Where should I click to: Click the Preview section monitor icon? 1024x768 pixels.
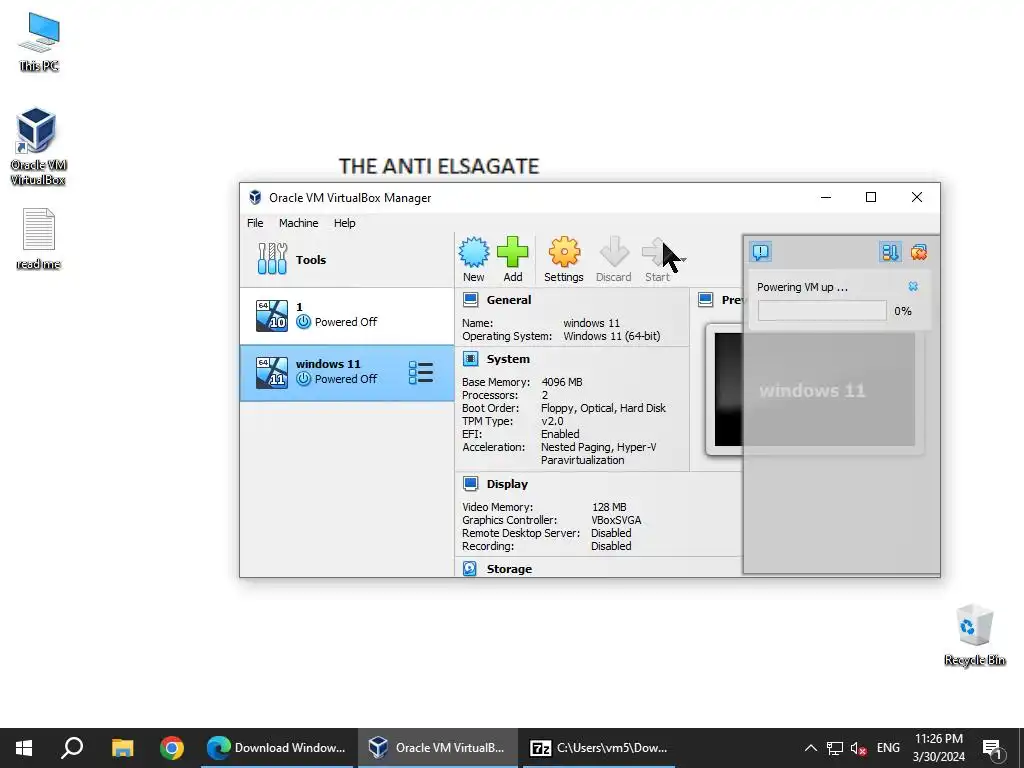705,300
